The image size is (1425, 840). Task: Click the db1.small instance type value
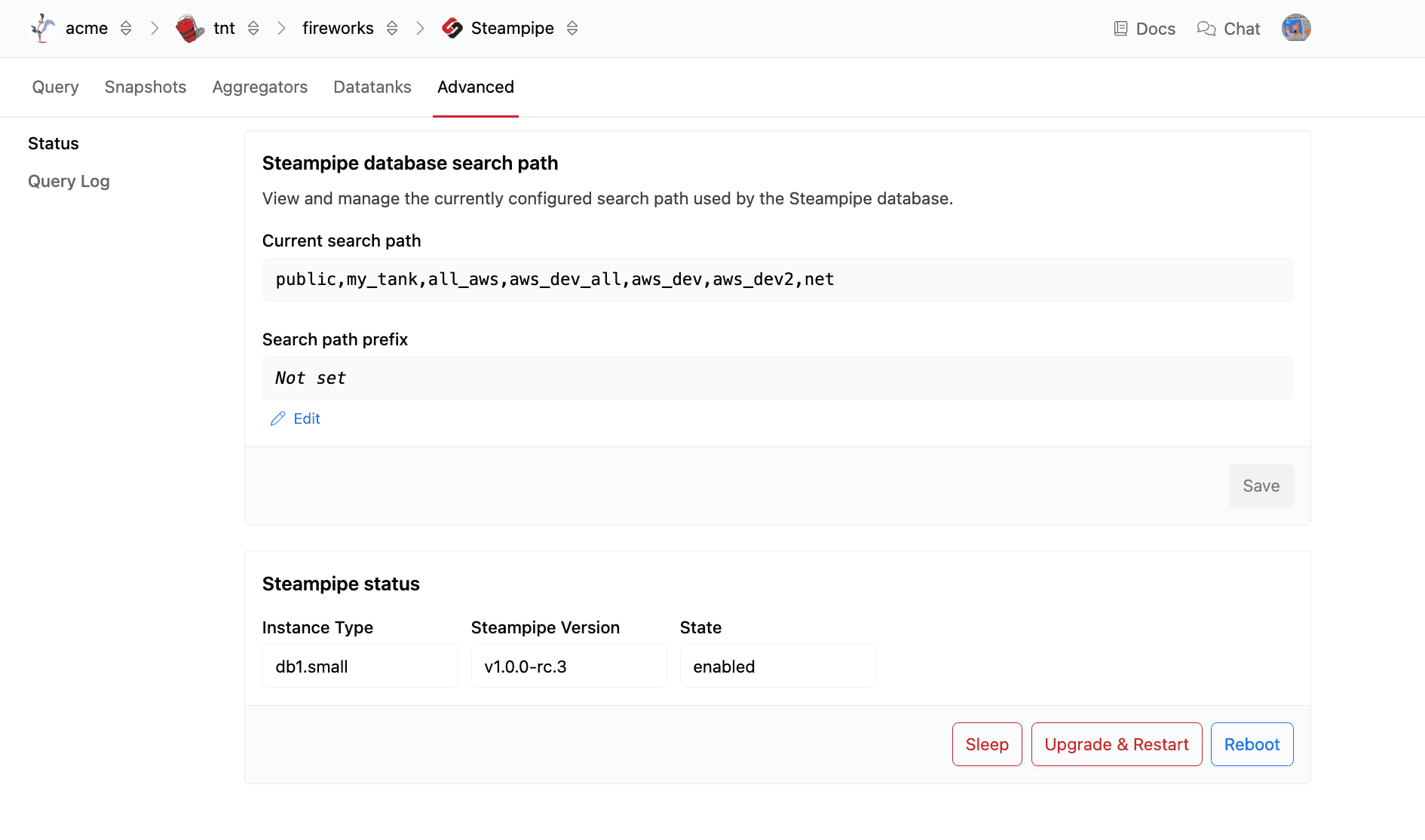point(360,667)
